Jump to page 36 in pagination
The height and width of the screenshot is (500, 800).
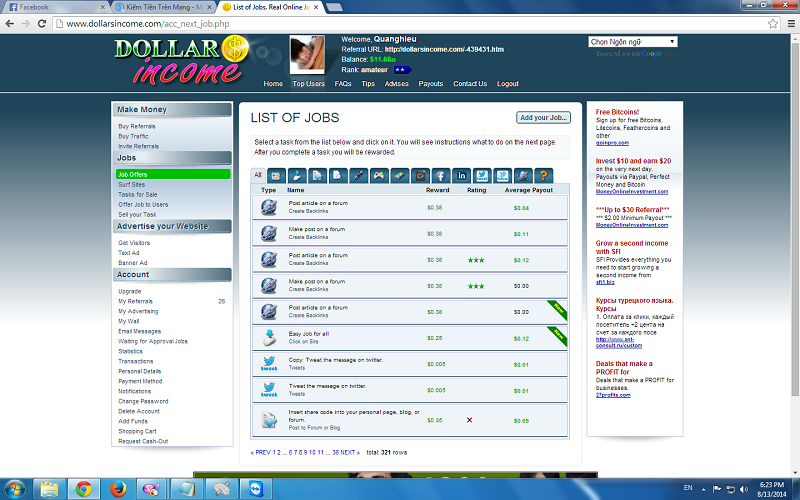click(x=335, y=453)
